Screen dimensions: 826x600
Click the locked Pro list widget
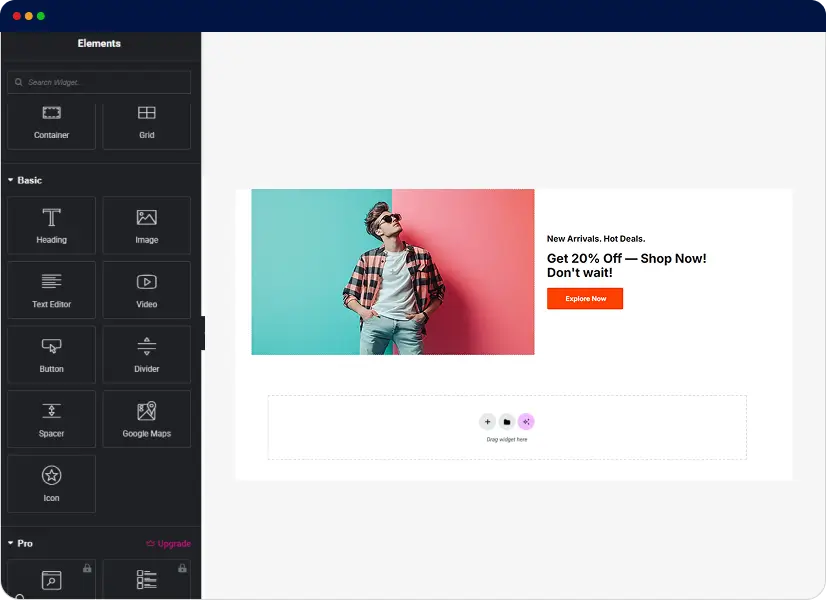(146, 579)
